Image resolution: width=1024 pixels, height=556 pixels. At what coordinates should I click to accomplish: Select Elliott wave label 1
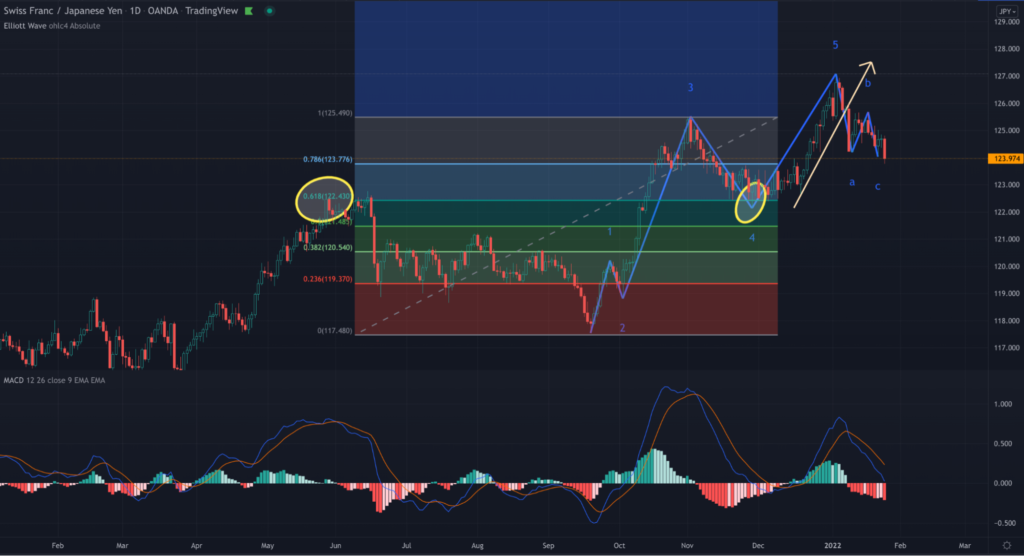click(x=610, y=232)
